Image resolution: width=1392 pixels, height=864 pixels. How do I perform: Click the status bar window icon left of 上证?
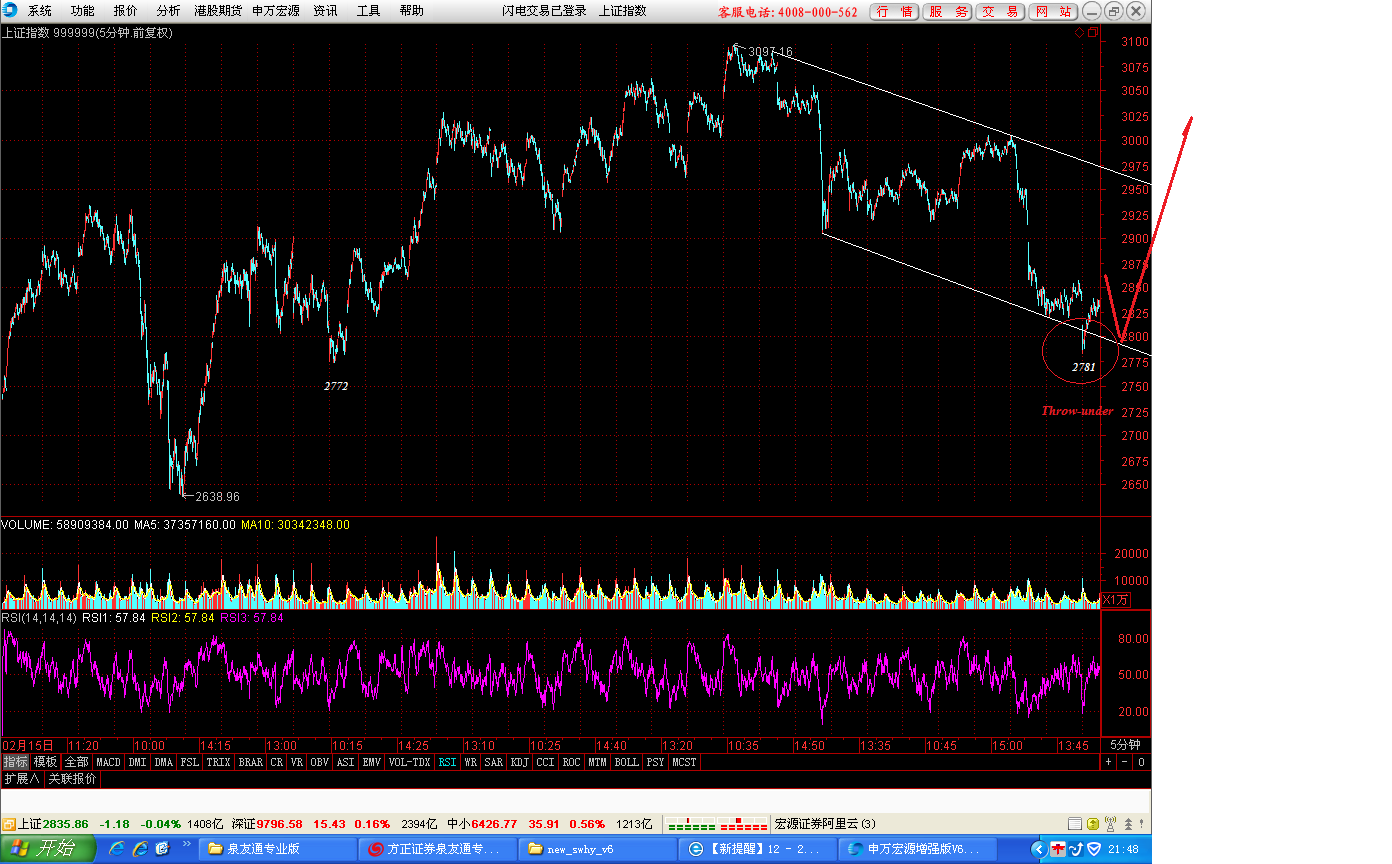pos(8,824)
